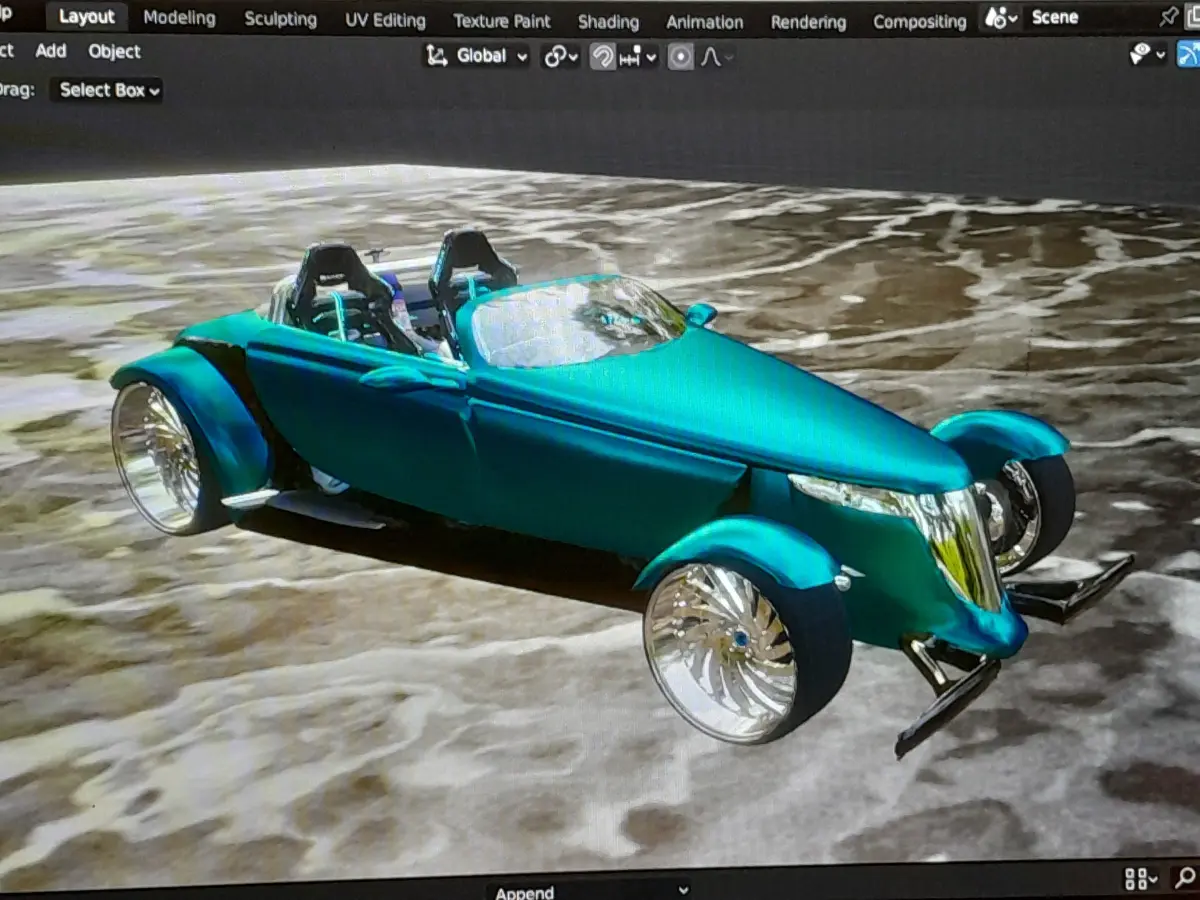Open the asset display mode grid dropdown
The height and width of the screenshot is (900, 1200).
(x=1141, y=879)
